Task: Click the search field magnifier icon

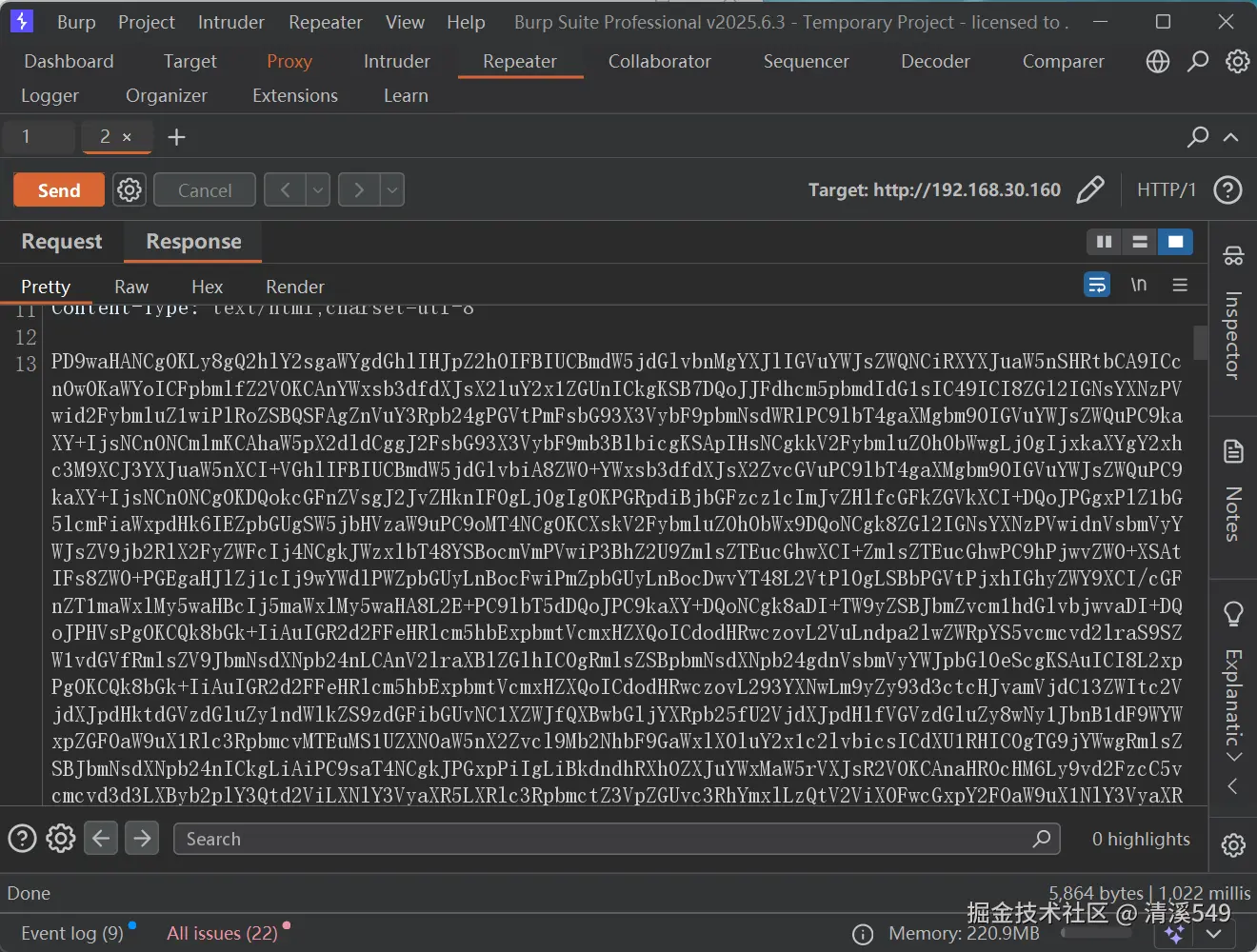Action: pos(1042,839)
